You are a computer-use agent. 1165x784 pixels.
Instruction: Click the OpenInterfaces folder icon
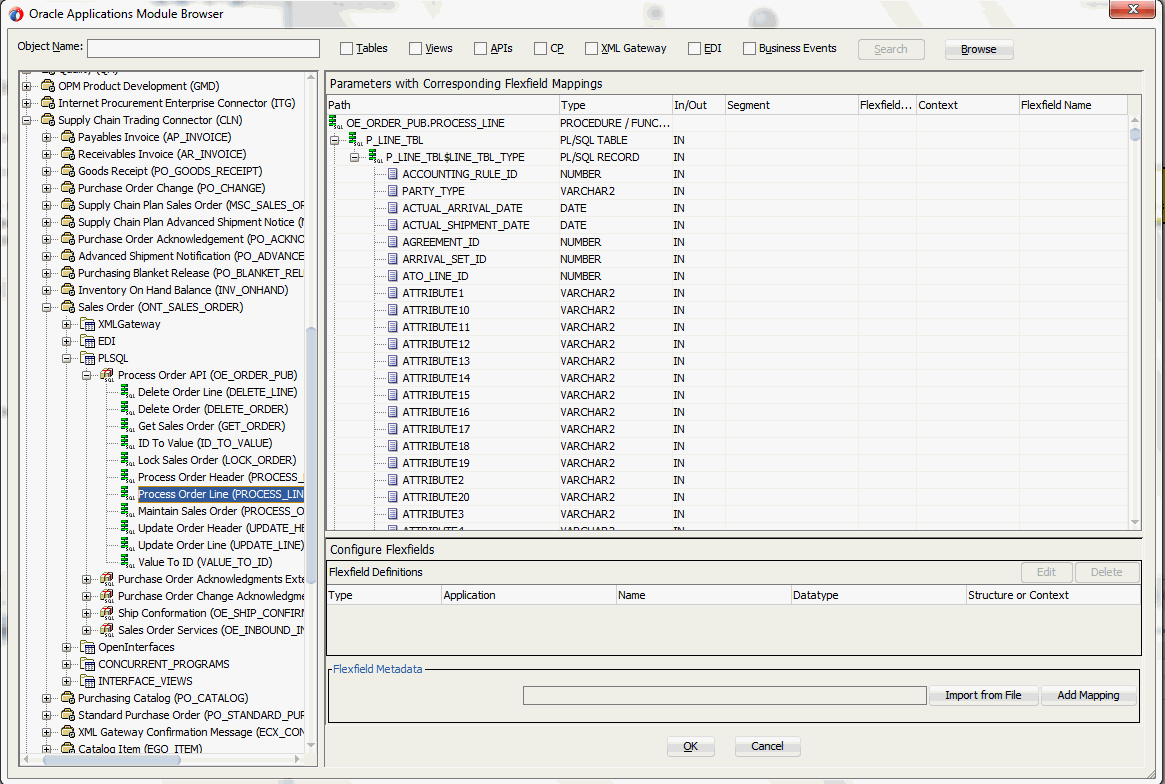(x=88, y=647)
